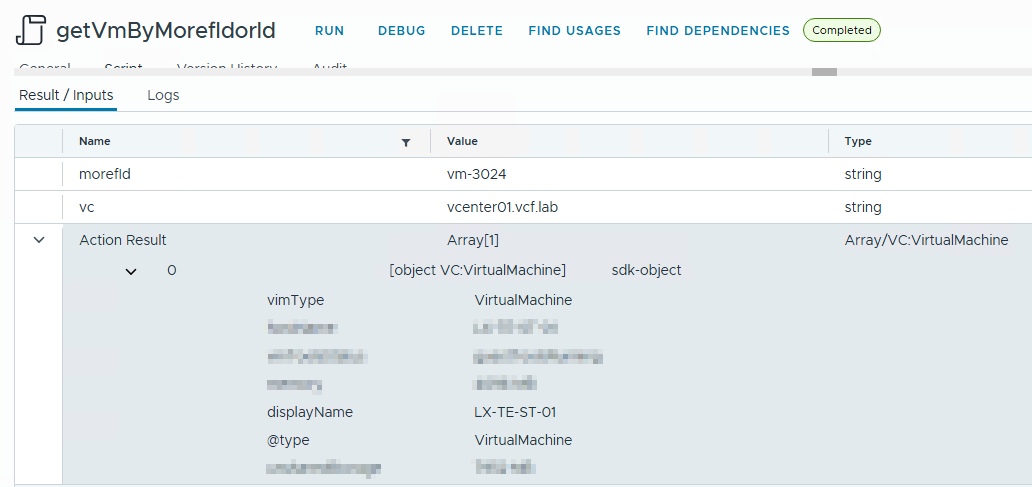Click the Array/VC:VirtualMachine type cell
Viewport: 1032px width, 487px height.
tap(927, 240)
